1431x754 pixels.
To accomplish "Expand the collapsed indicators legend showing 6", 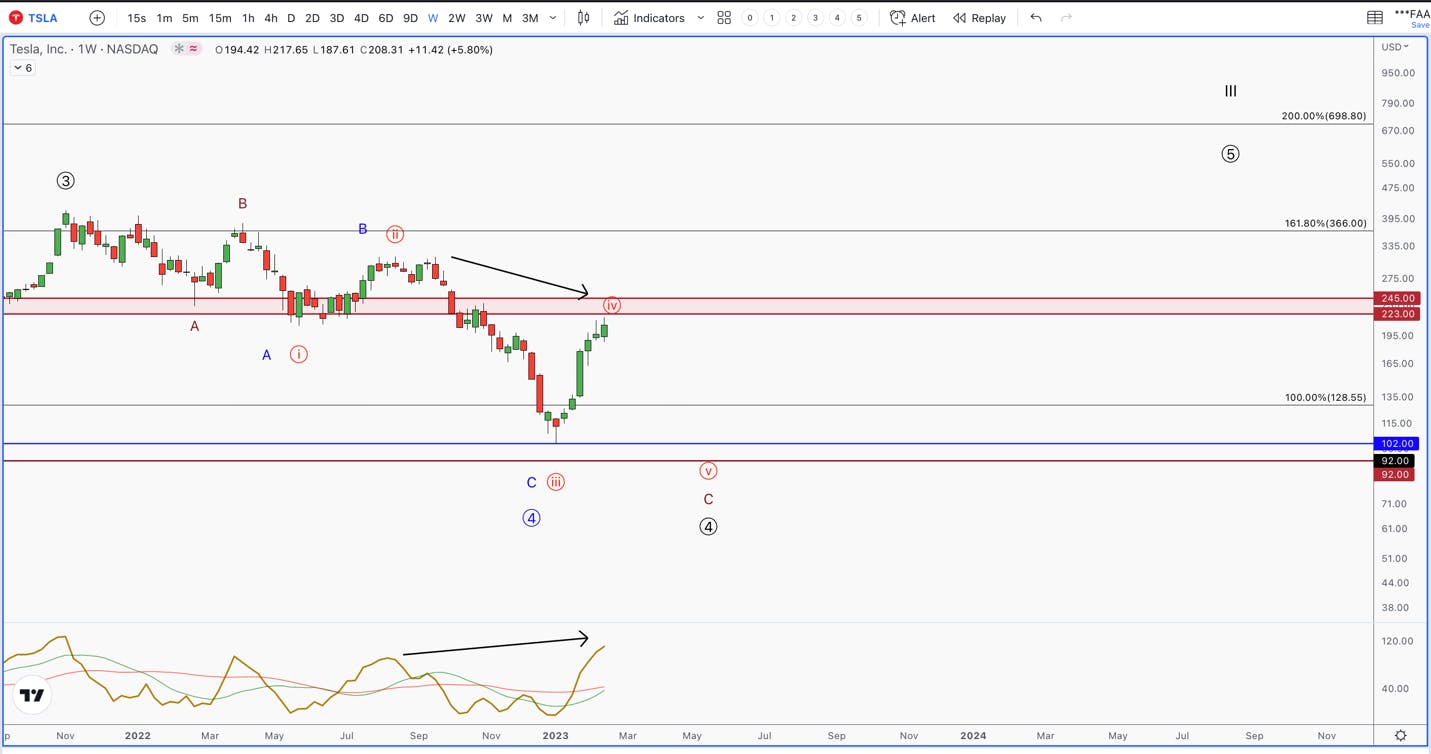I will pos(23,68).
